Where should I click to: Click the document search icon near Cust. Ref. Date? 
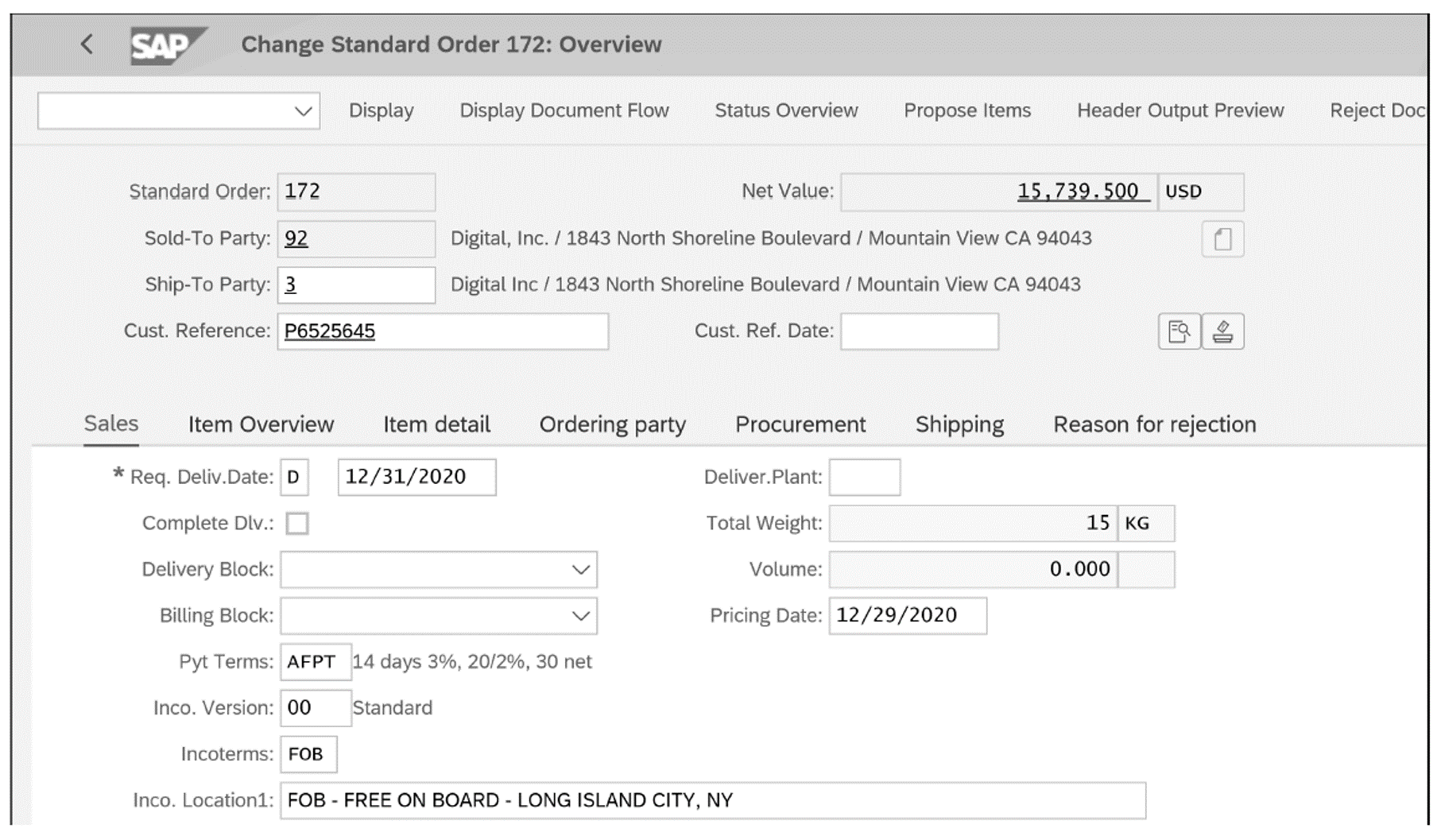1180,331
